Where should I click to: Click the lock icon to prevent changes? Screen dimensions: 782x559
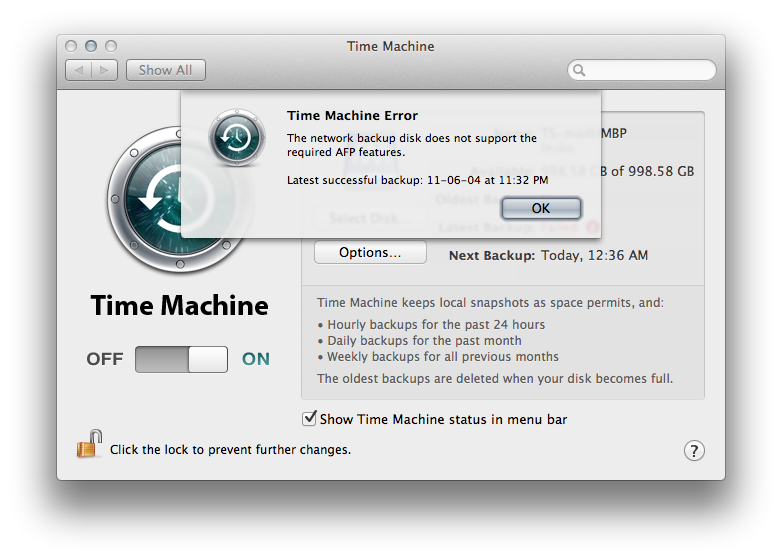click(x=89, y=444)
